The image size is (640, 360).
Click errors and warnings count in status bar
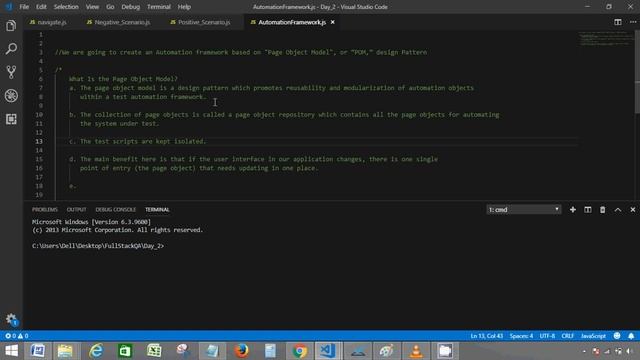pos(16,336)
